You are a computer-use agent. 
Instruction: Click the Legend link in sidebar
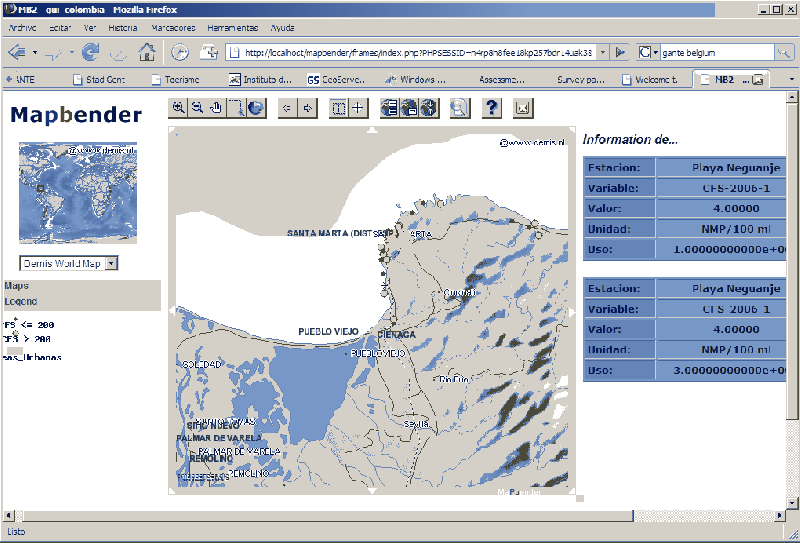(x=21, y=301)
